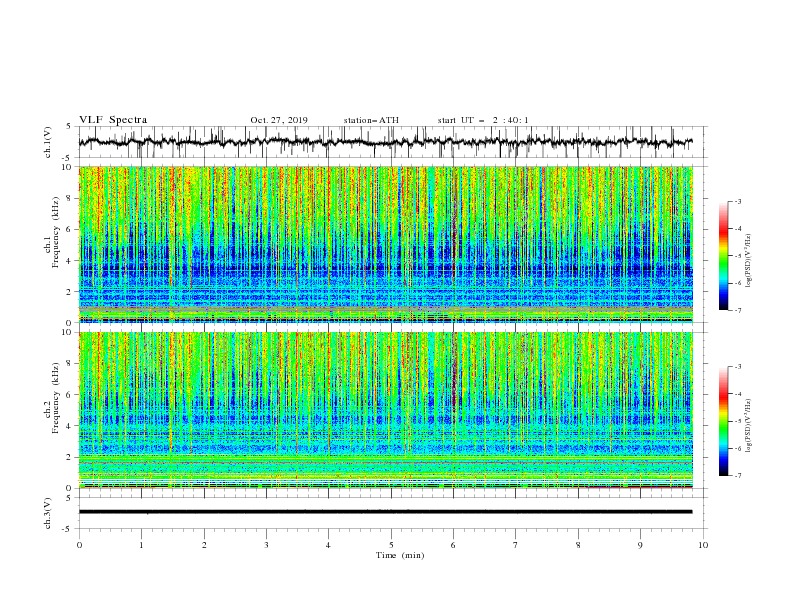Click the ch.2 PSD color scale bar
The width and height of the screenshot is (792, 612).
723,421
